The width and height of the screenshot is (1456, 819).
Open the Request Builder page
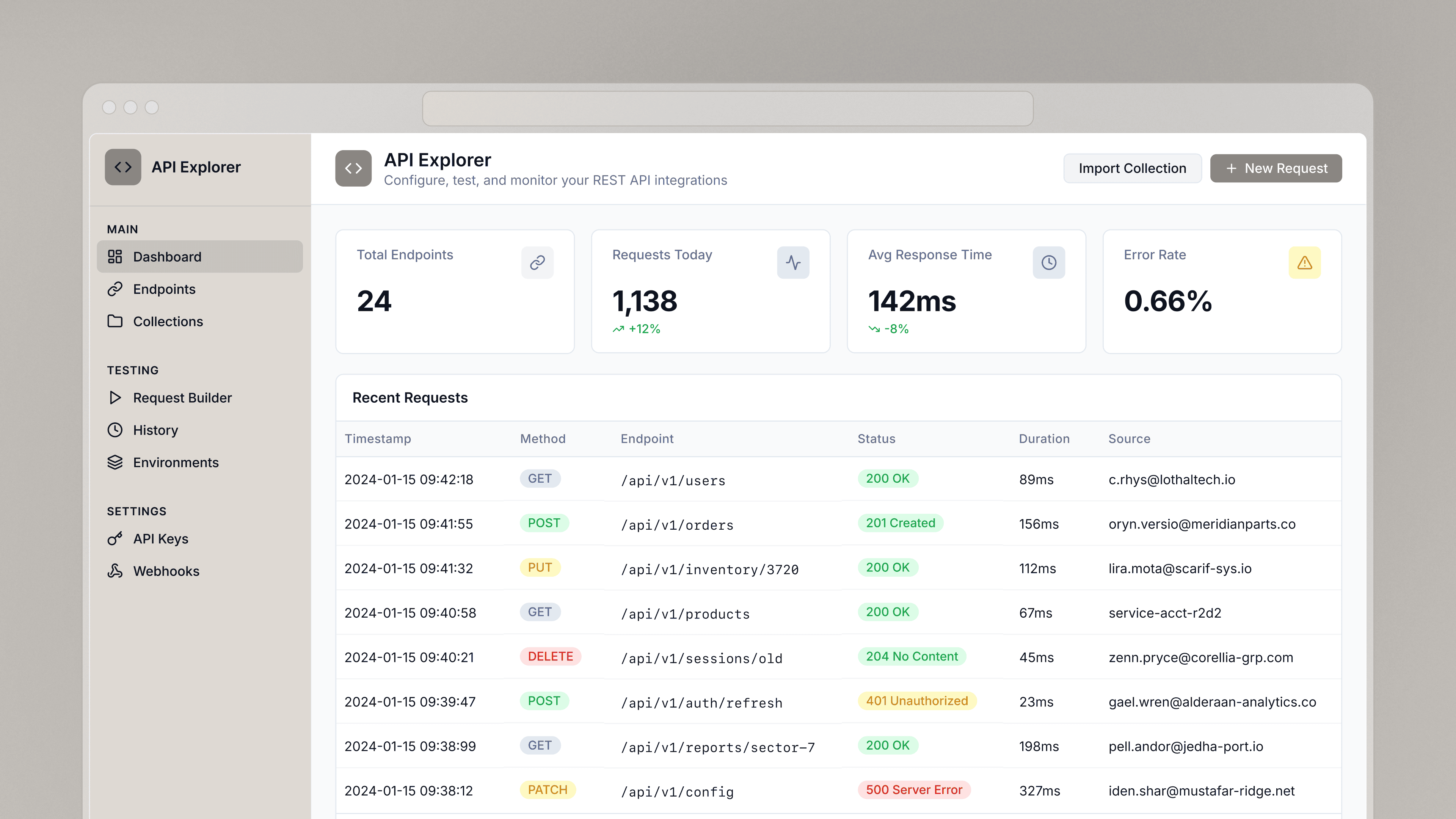pyautogui.click(x=199, y=397)
